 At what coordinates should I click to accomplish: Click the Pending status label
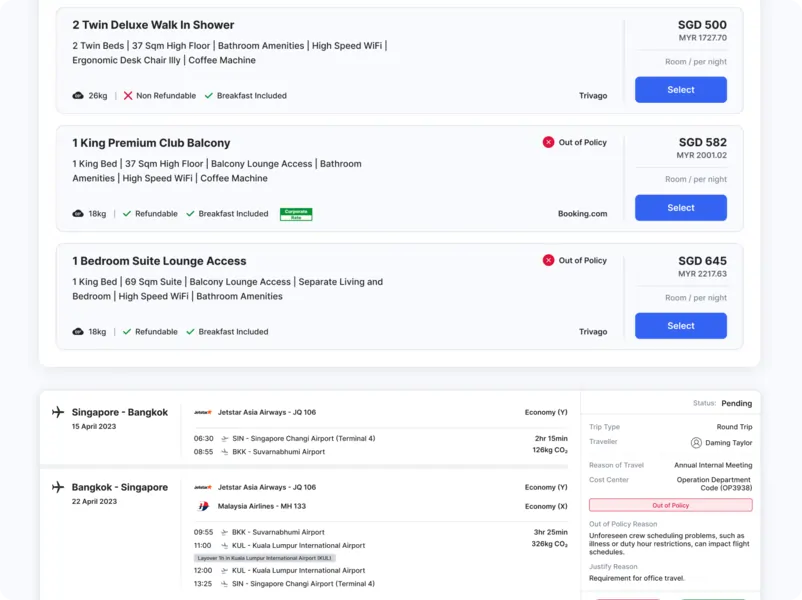736,404
